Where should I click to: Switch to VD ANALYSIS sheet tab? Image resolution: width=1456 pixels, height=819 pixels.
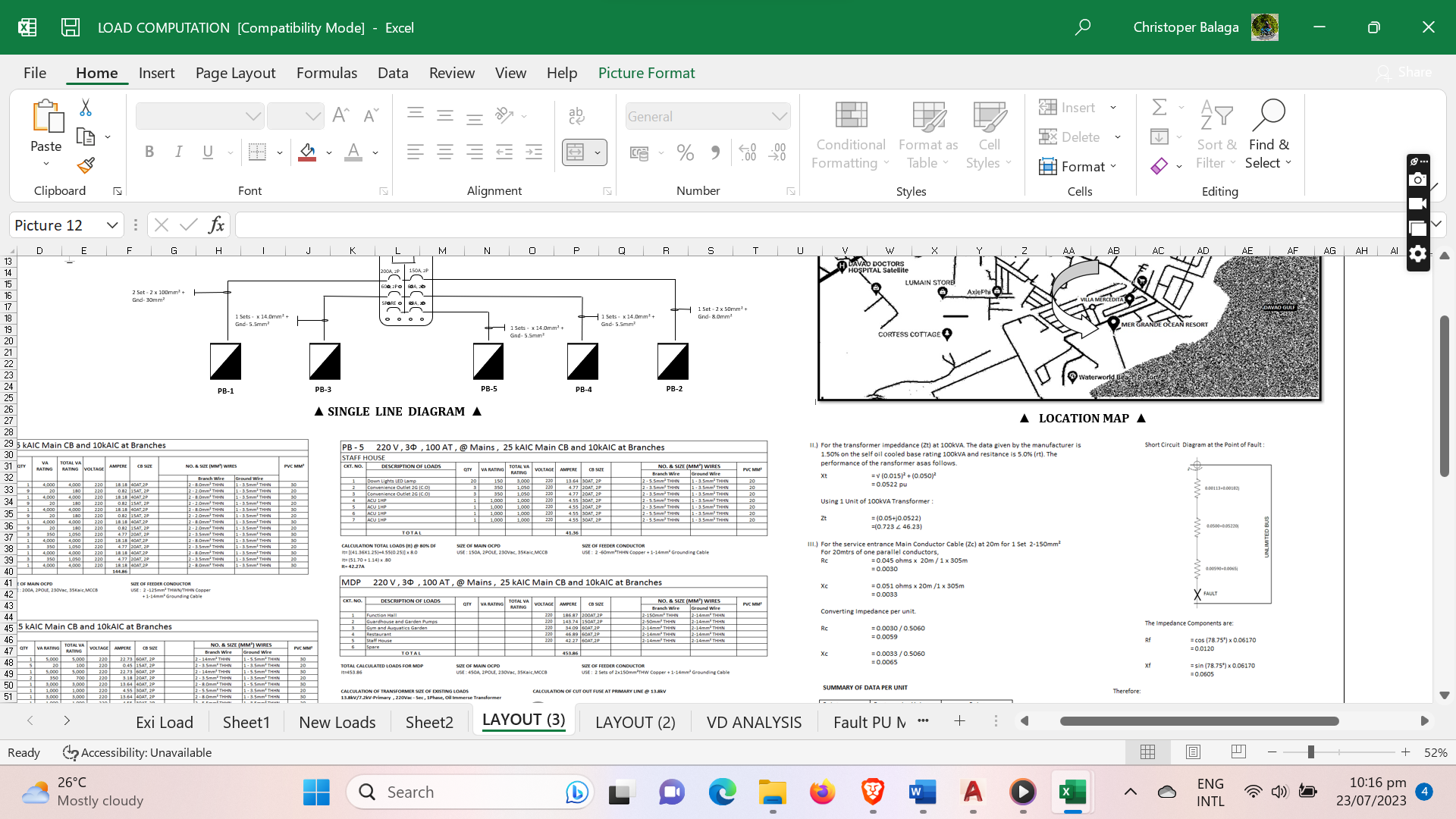(x=754, y=722)
